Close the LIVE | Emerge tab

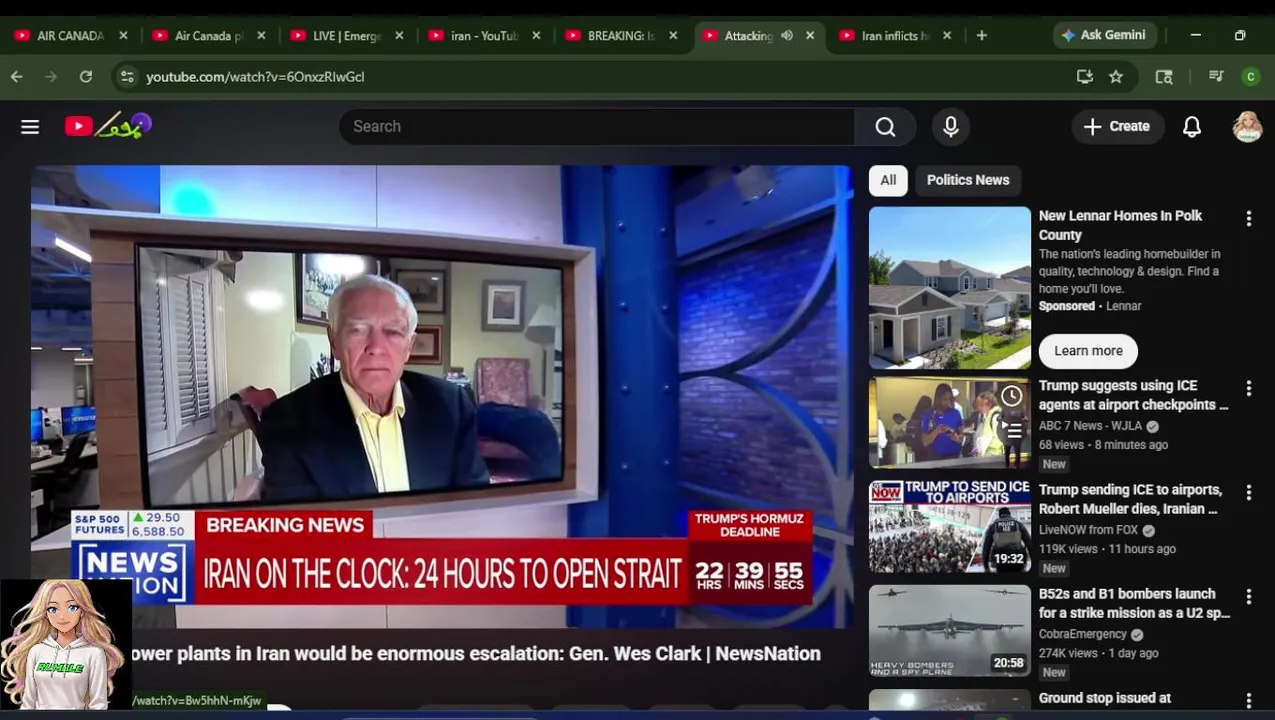tap(399, 35)
